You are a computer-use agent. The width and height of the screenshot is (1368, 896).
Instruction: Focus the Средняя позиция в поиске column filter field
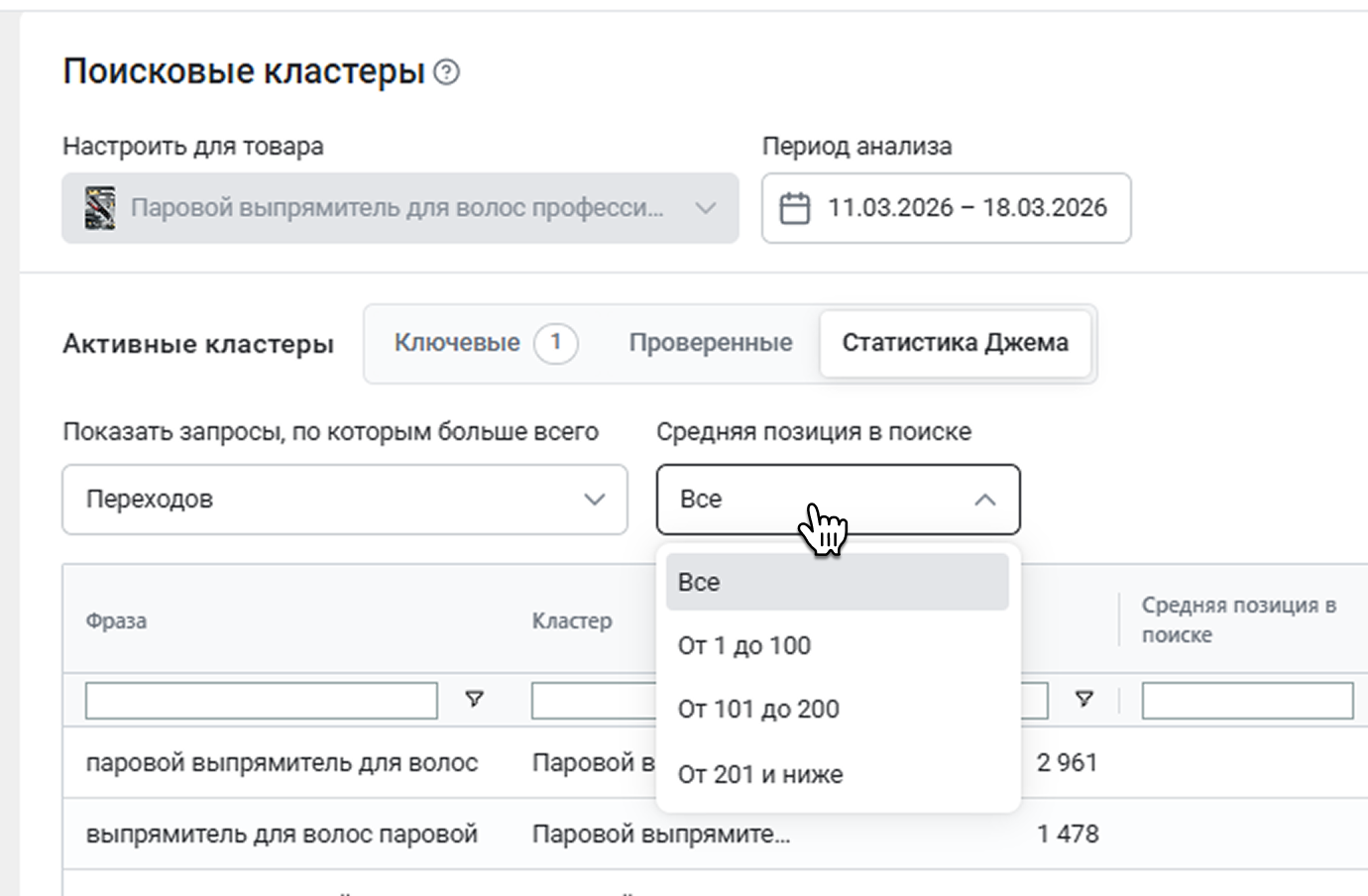click(x=1246, y=701)
